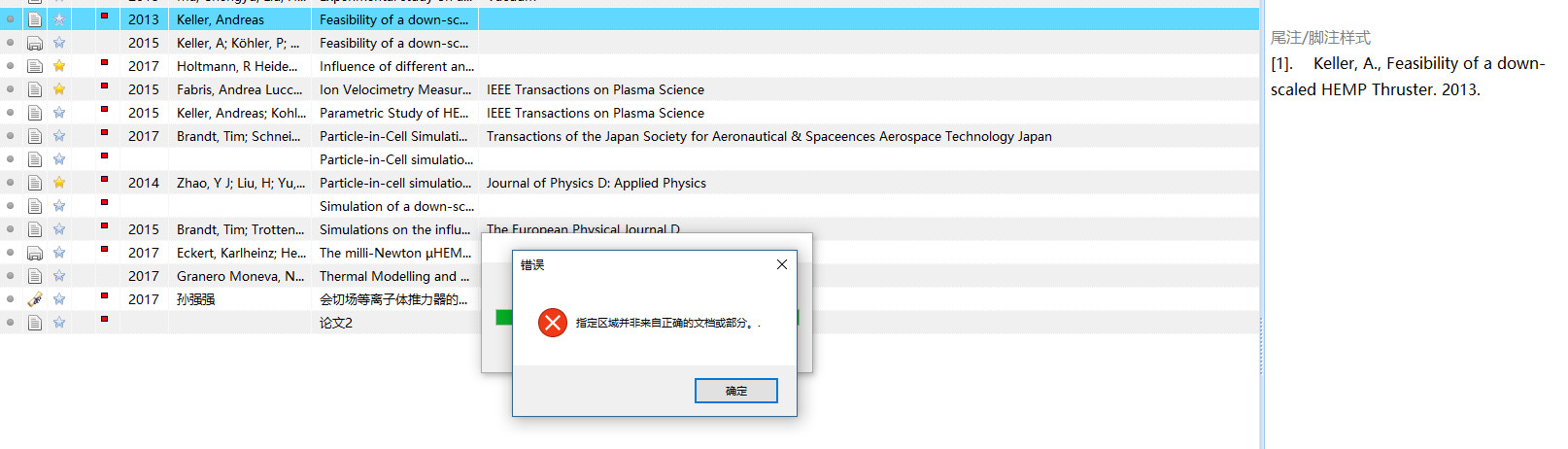Click star icon of Granero Moneva row
This screenshot has height=449, width=1568.
pos(59,276)
